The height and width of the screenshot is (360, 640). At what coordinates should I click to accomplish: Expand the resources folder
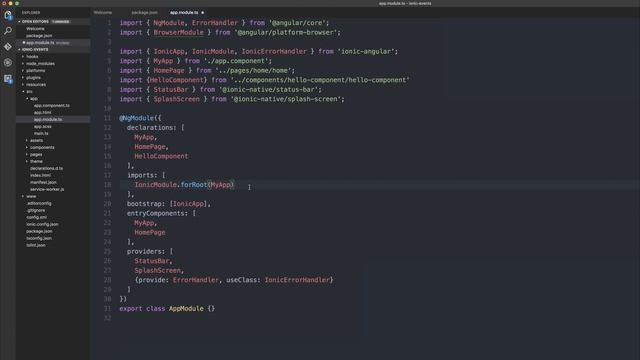(x=36, y=84)
